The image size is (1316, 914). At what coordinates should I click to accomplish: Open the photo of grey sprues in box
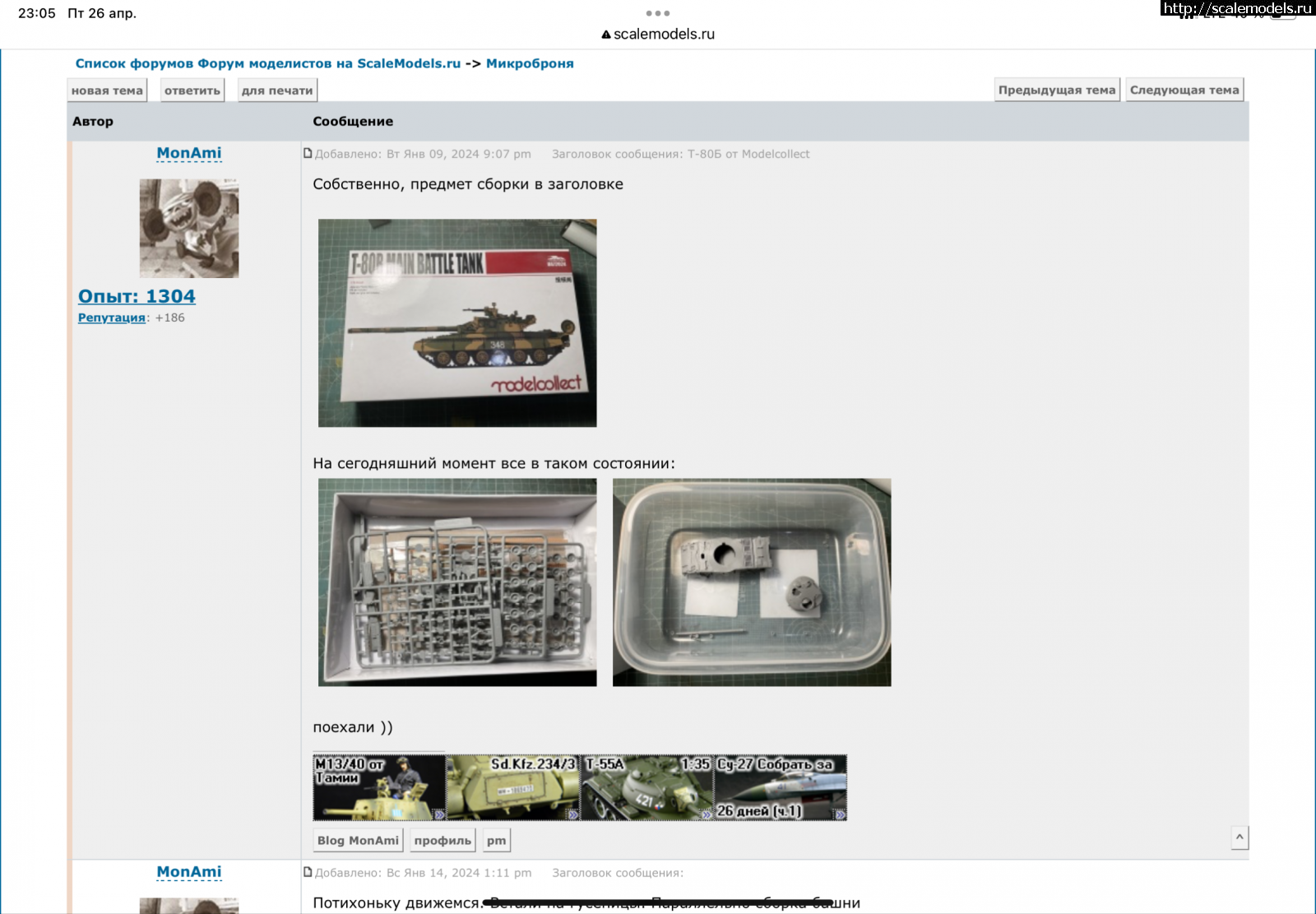(457, 582)
